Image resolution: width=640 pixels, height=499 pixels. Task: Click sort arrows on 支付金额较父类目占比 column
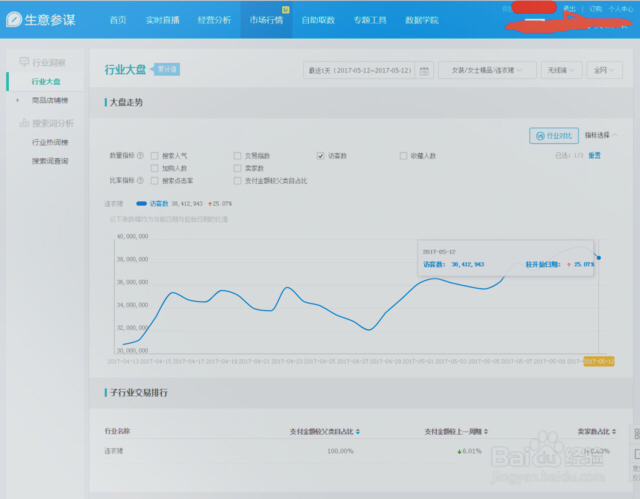(x=358, y=432)
